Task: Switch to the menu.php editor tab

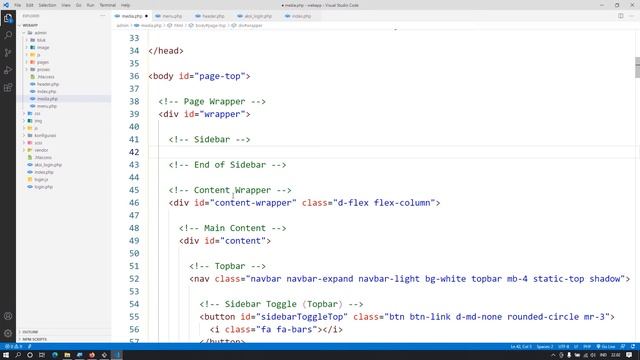Action: [x=171, y=16]
